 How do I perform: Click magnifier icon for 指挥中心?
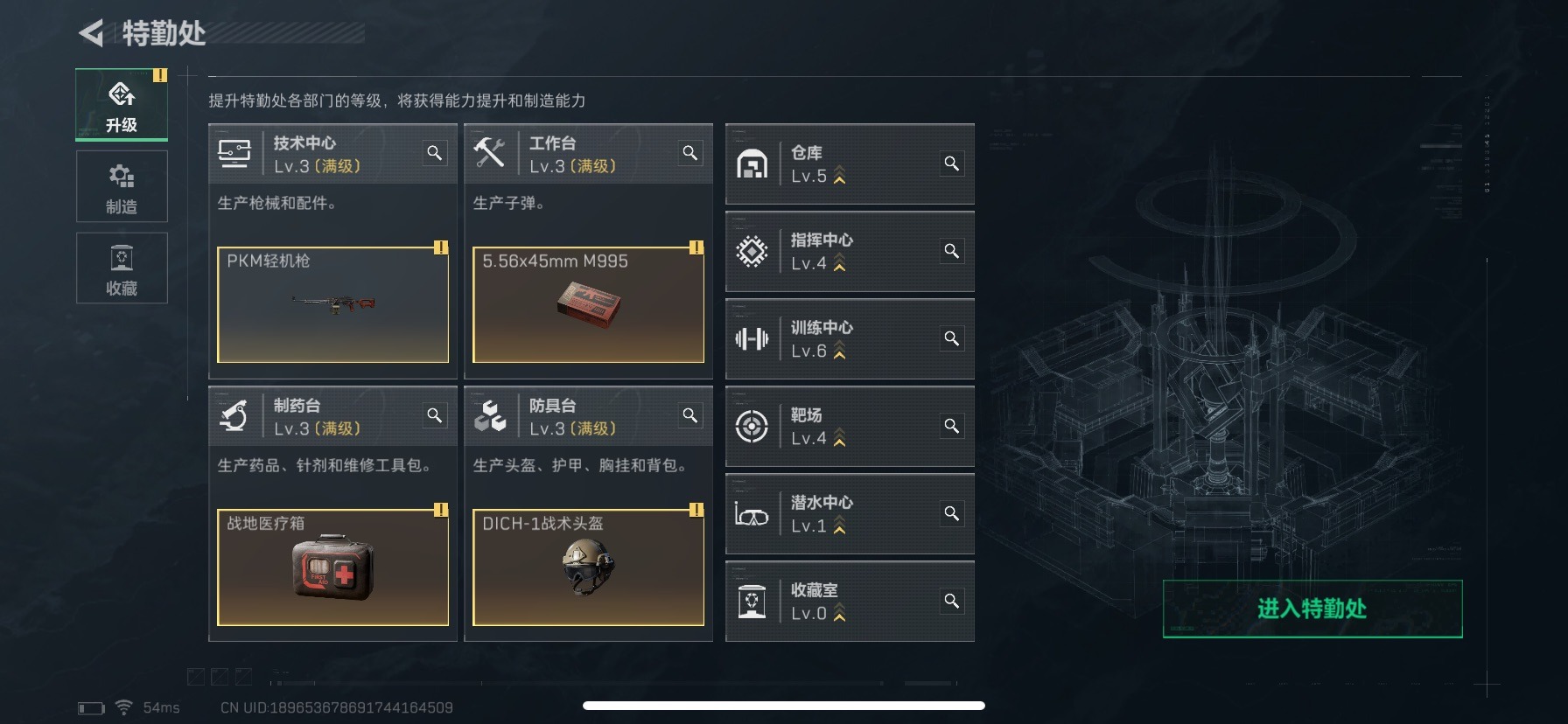coord(952,251)
